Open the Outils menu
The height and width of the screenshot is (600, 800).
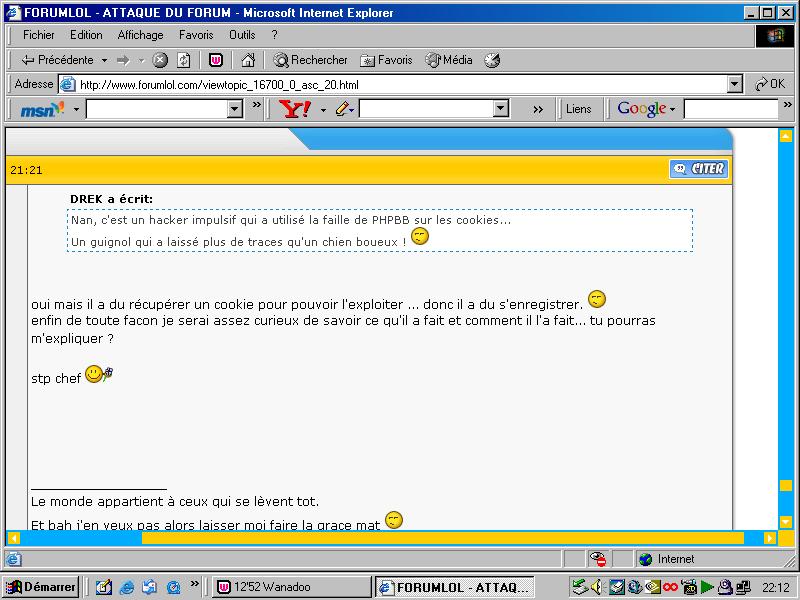pyautogui.click(x=242, y=35)
